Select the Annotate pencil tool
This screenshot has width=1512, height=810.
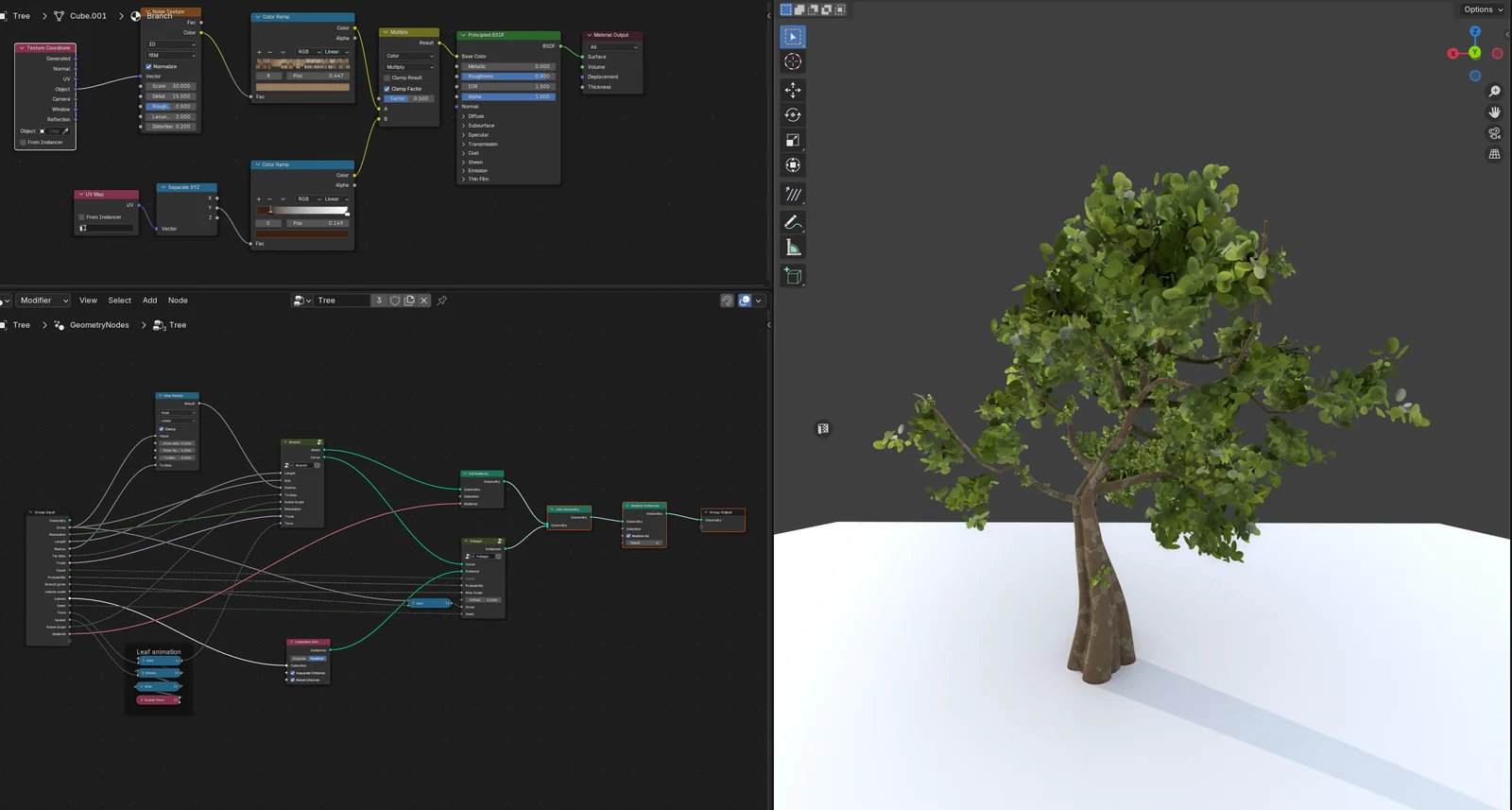point(793,223)
